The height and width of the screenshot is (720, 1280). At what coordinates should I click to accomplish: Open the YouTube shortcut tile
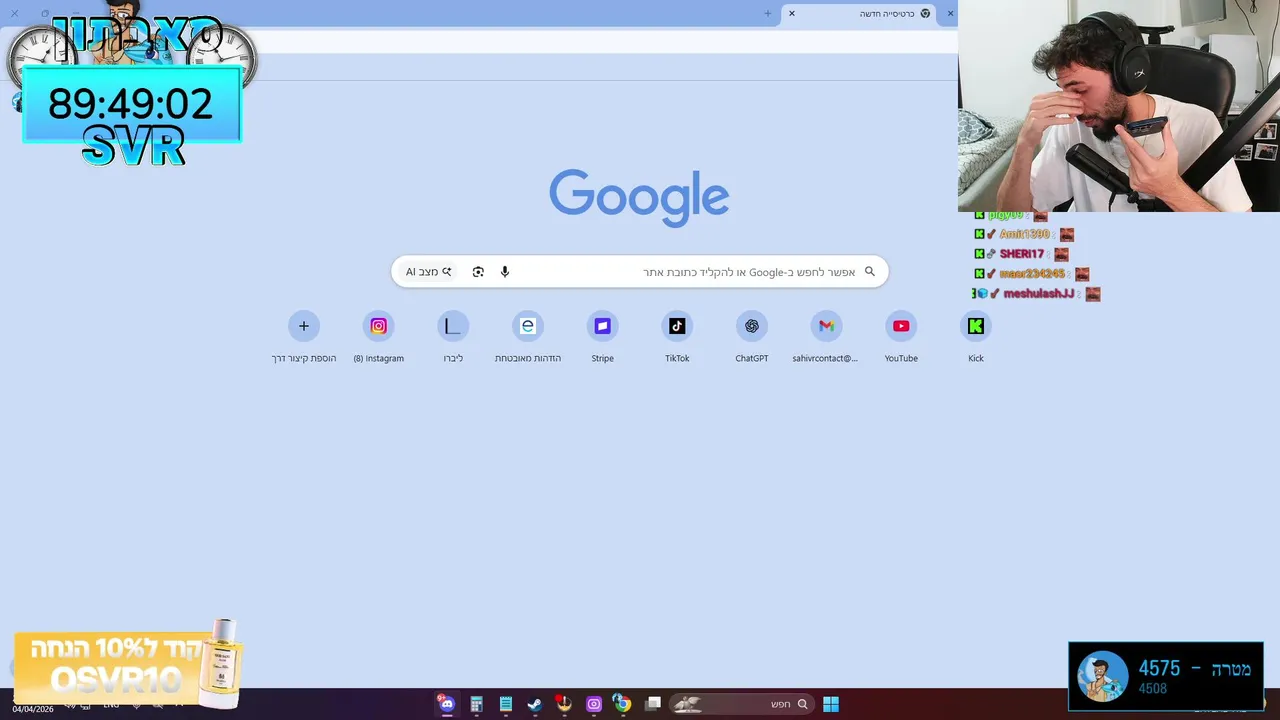pyautogui.click(x=901, y=336)
